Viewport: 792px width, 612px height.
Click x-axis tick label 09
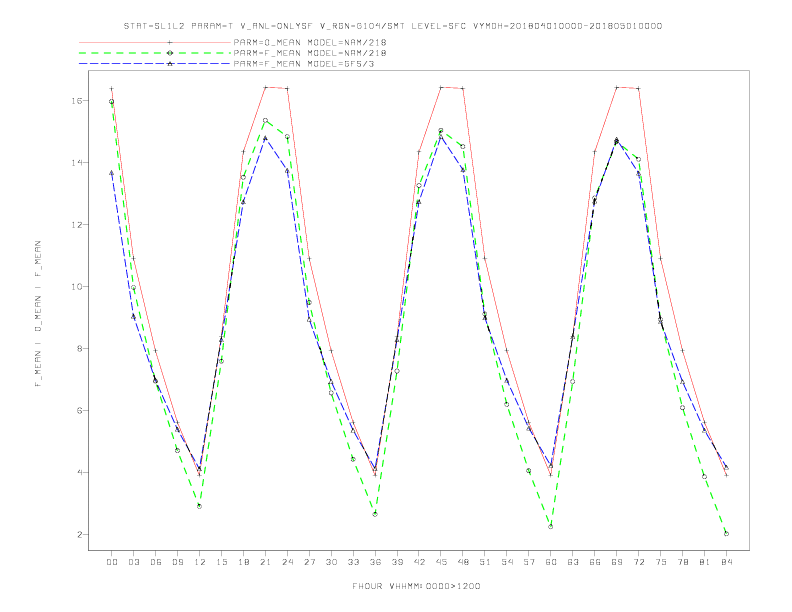click(177, 562)
